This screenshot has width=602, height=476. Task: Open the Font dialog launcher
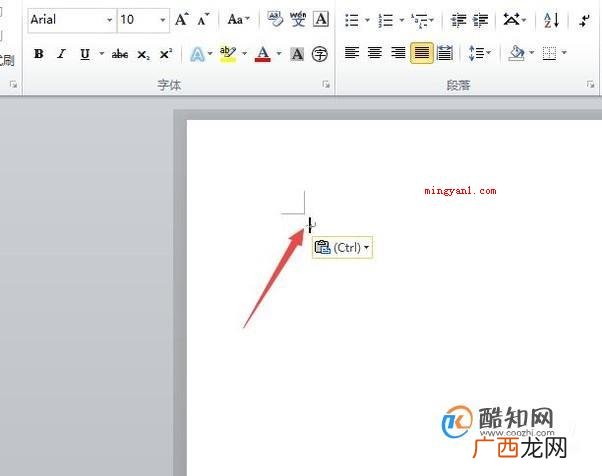click(x=326, y=84)
